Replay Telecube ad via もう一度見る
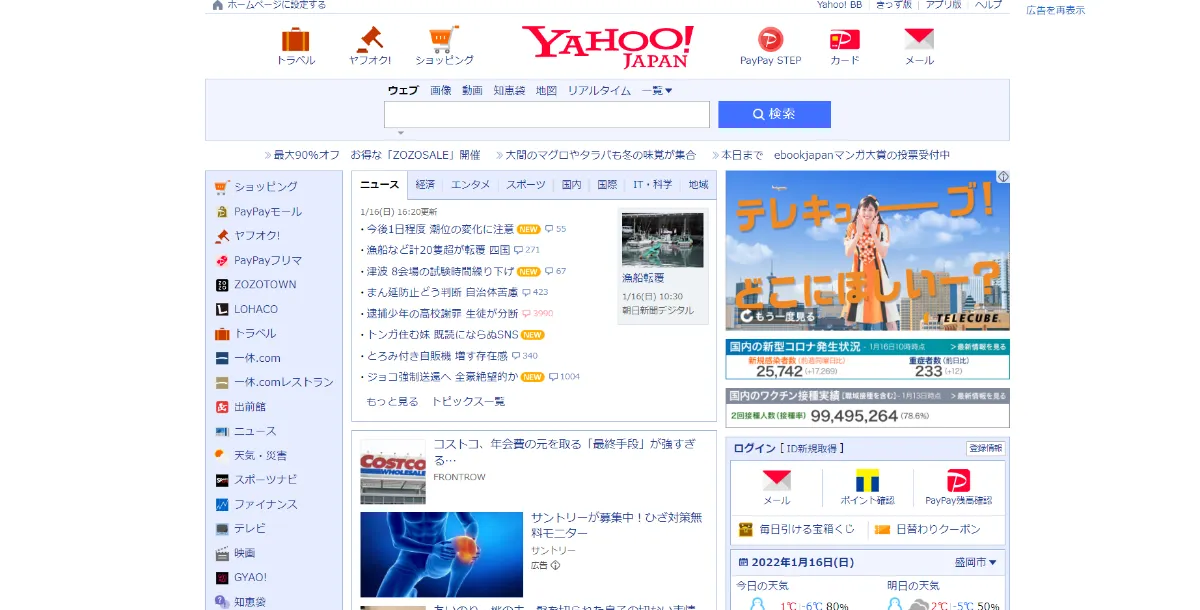The height and width of the screenshot is (610, 1200). click(x=778, y=317)
